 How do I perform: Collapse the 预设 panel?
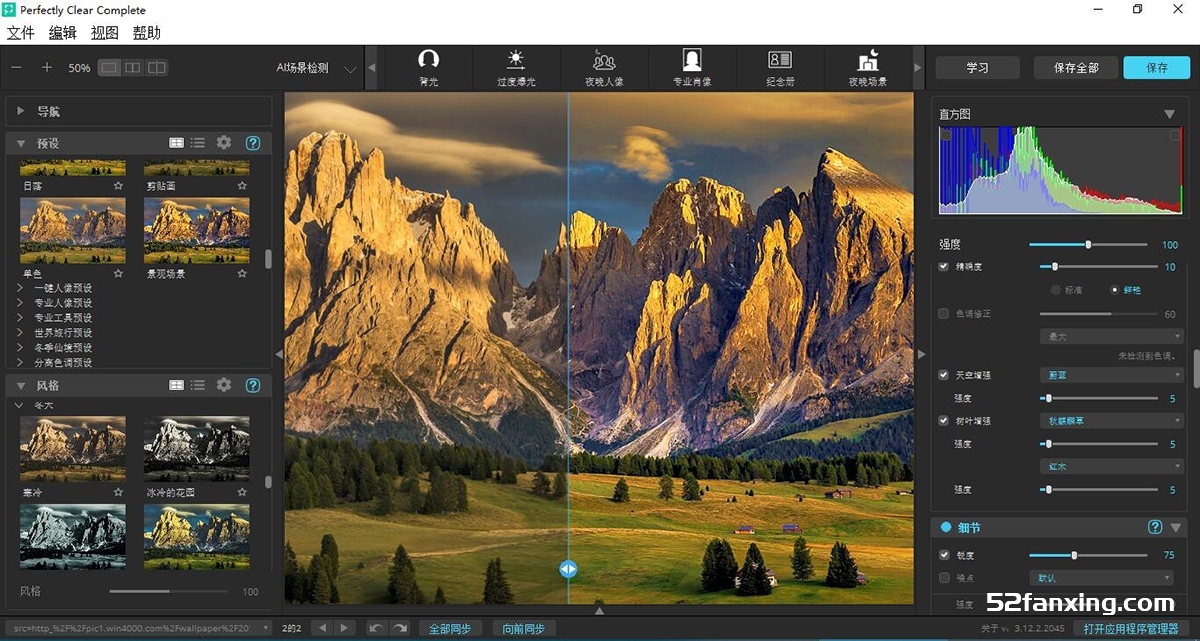(x=20, y=143)
